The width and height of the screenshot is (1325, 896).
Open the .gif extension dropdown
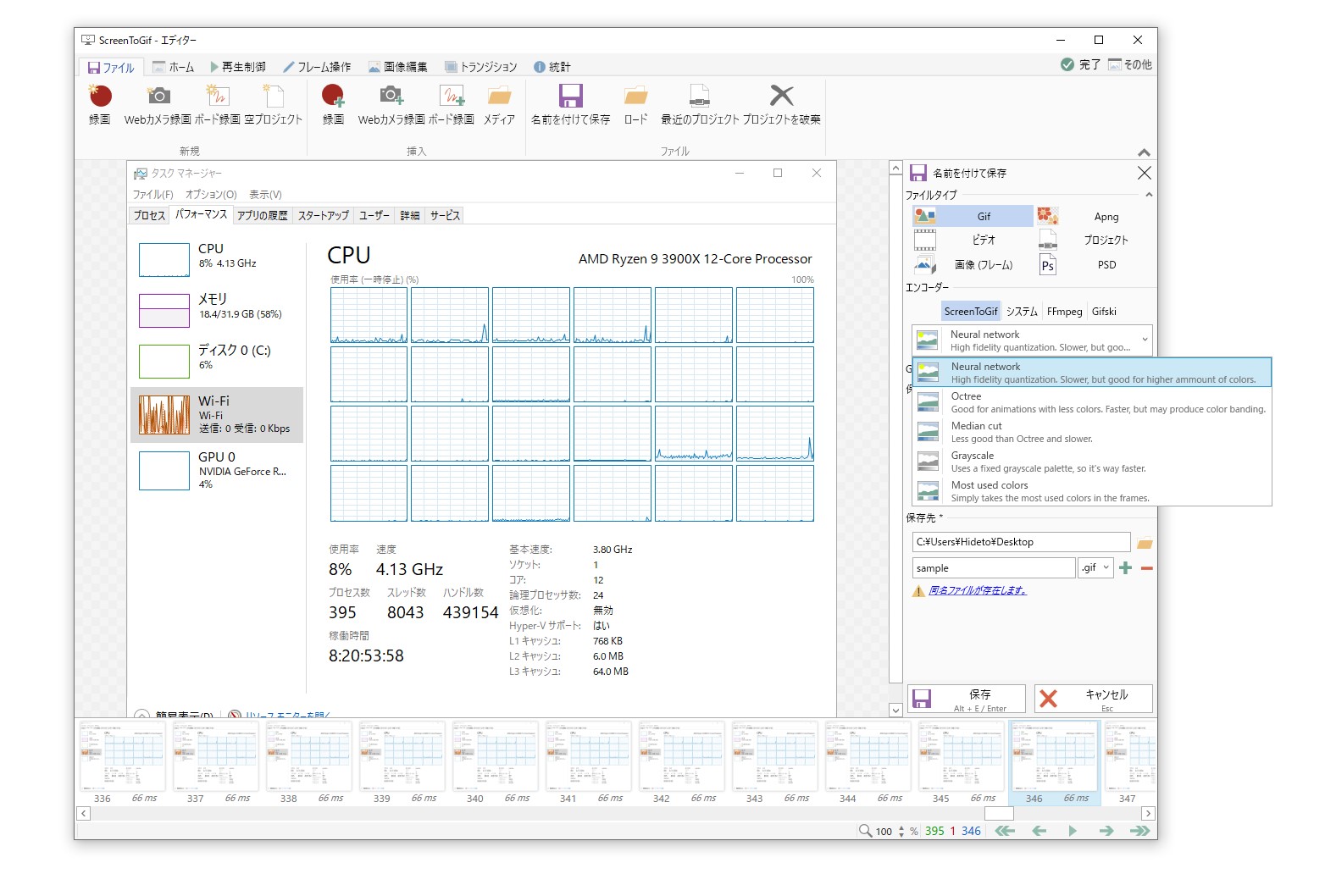point(1095,567)
